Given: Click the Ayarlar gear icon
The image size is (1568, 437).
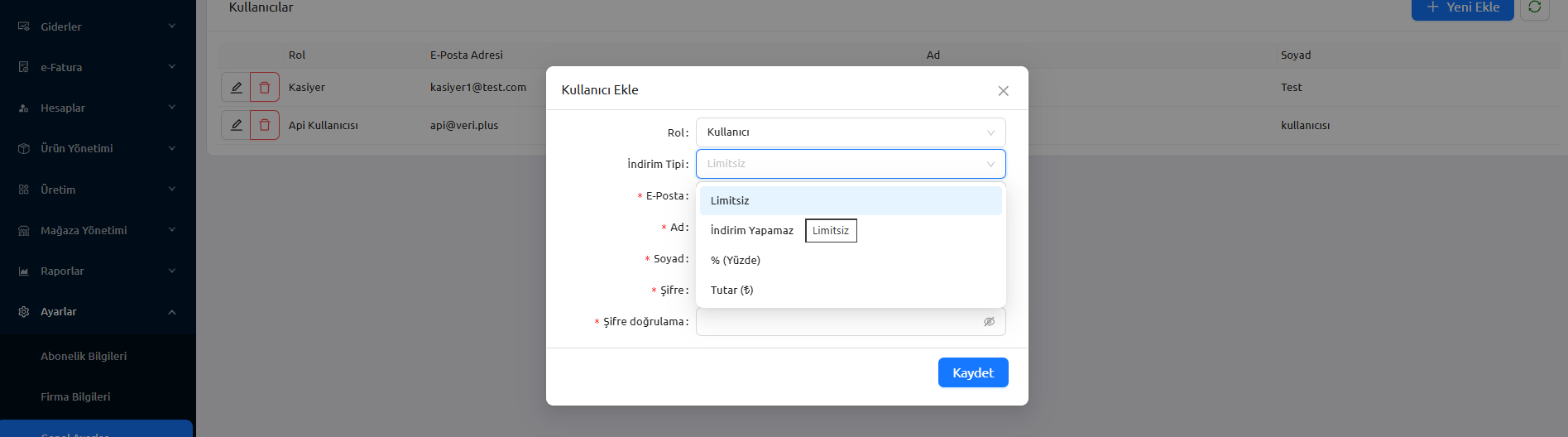Looking at the screenshot, I should point(24,311).
